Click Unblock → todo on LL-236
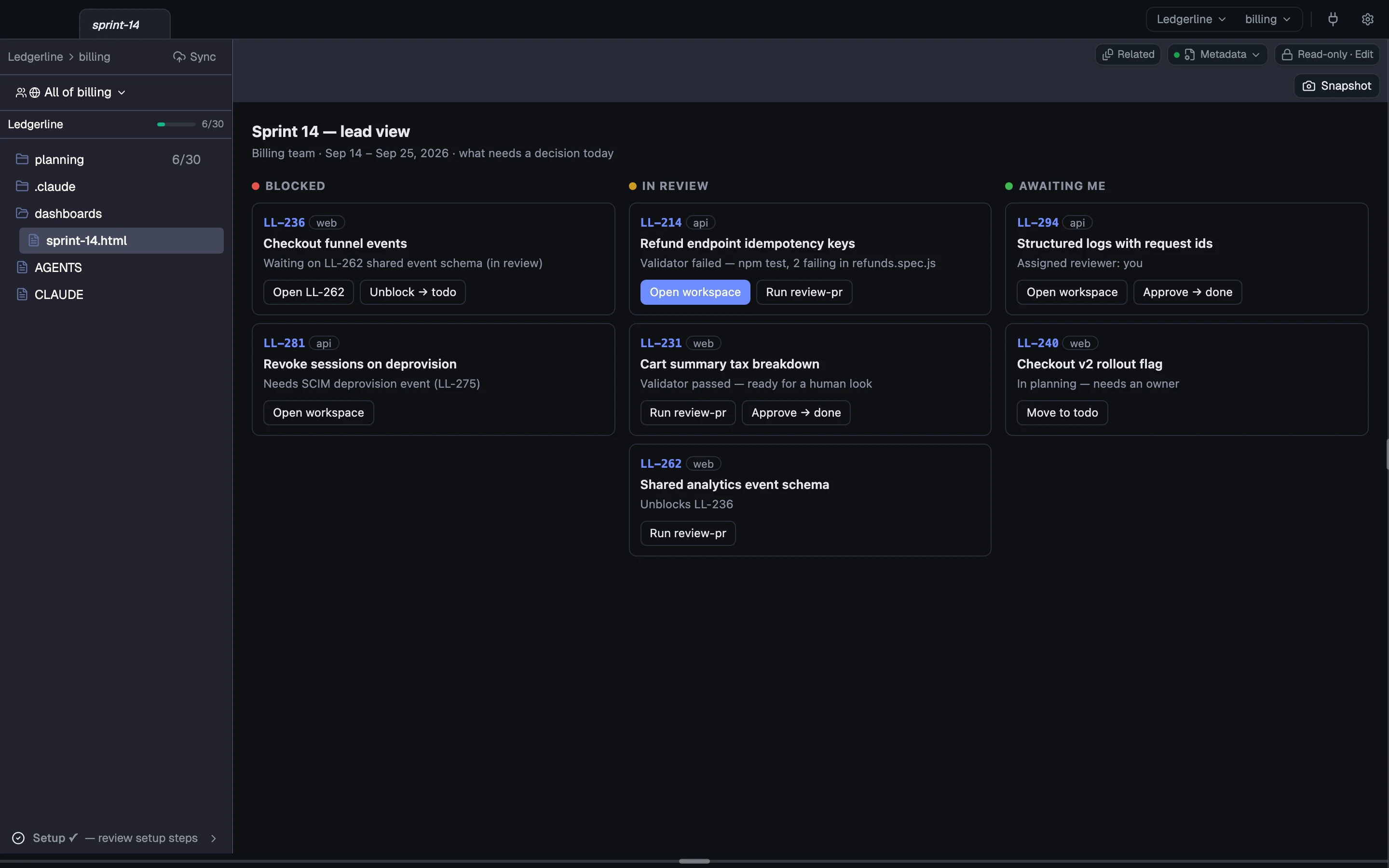 point(412,292)
